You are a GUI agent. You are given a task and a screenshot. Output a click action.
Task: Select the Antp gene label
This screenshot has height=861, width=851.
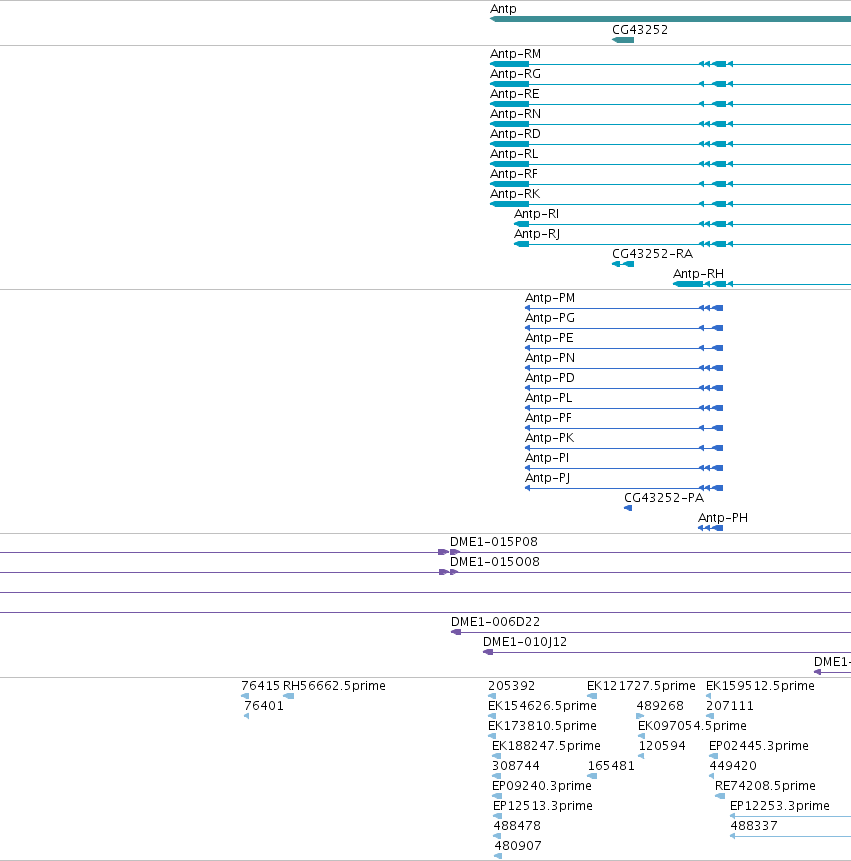[x=503, y=9]
